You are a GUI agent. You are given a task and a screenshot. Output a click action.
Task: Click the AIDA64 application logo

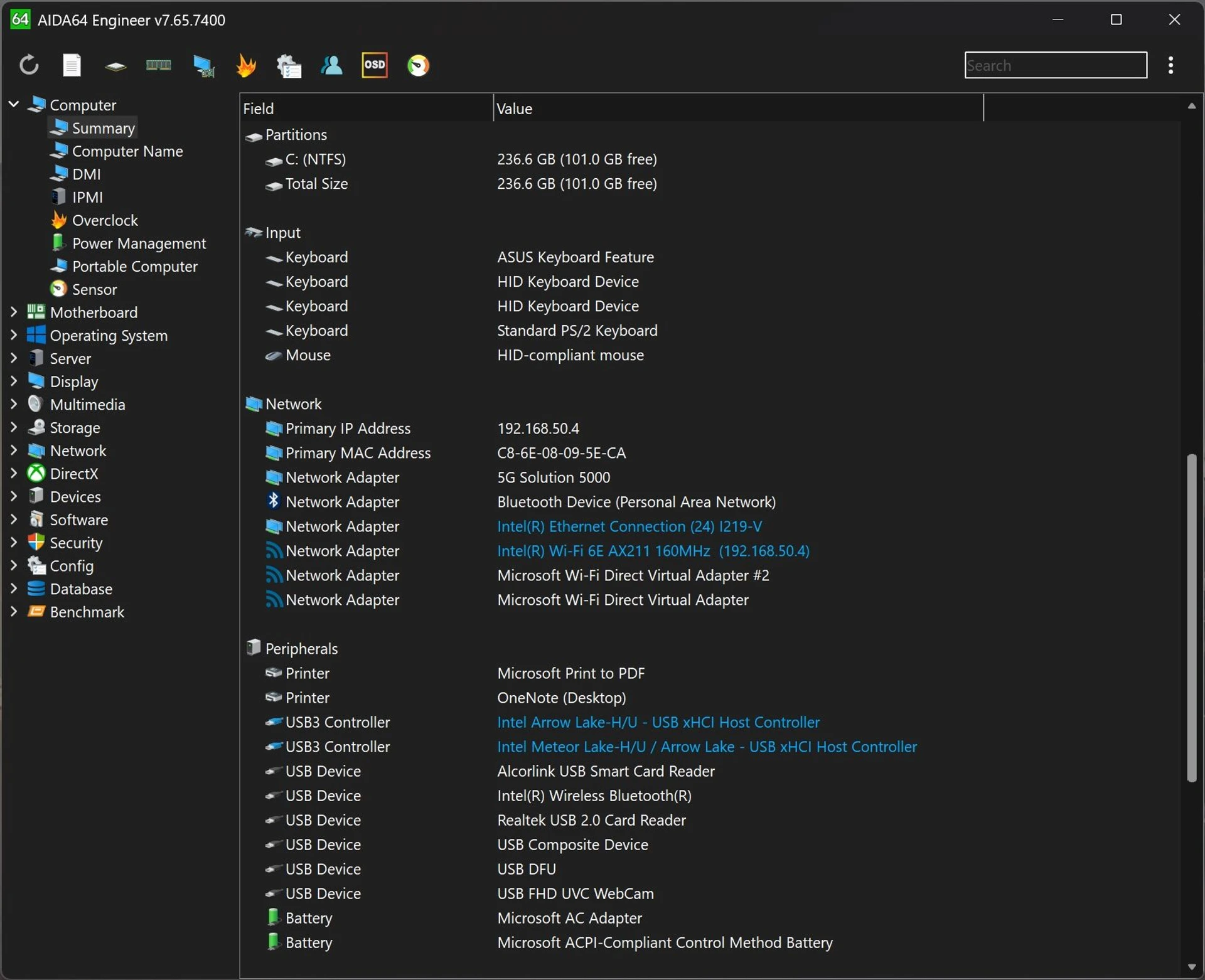tap(20, 19)
